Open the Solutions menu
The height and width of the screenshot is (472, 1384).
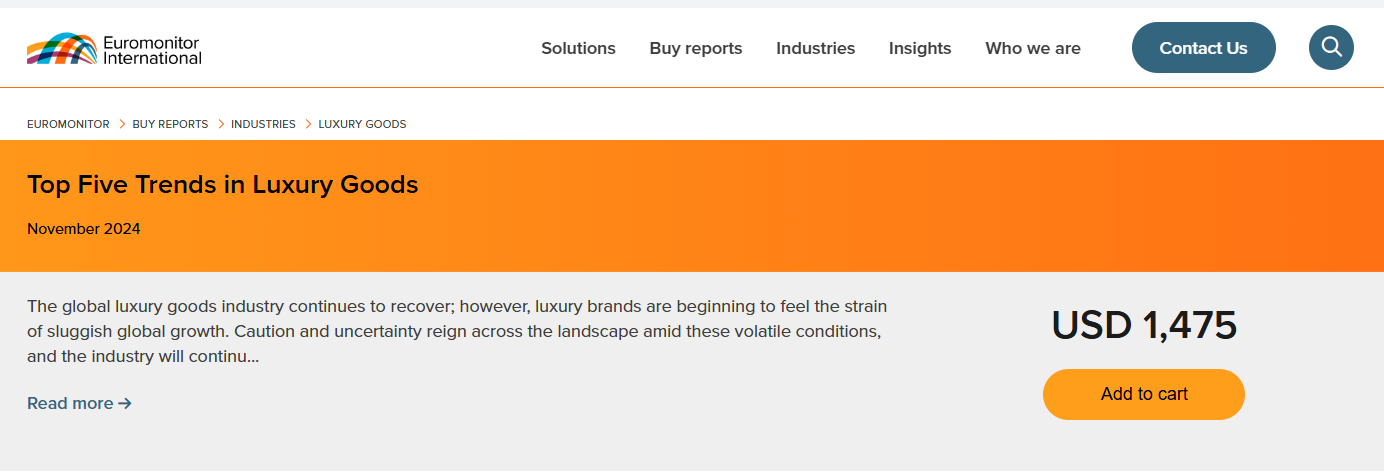578,48
